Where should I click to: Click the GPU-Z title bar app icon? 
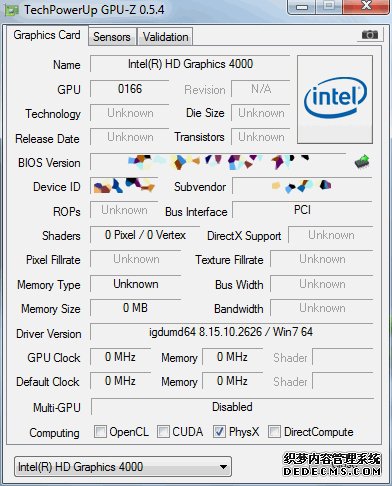(11, 10)
